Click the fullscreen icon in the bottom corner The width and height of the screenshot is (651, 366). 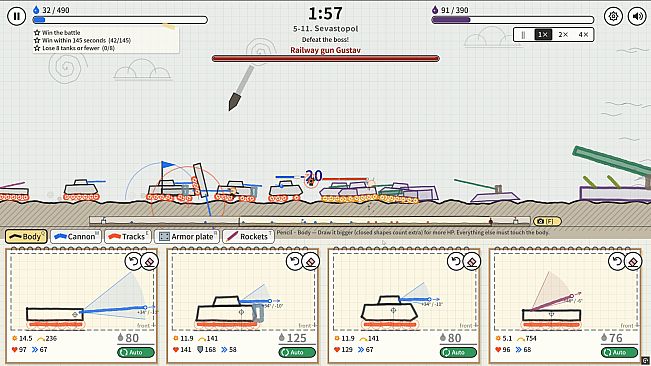646,361
